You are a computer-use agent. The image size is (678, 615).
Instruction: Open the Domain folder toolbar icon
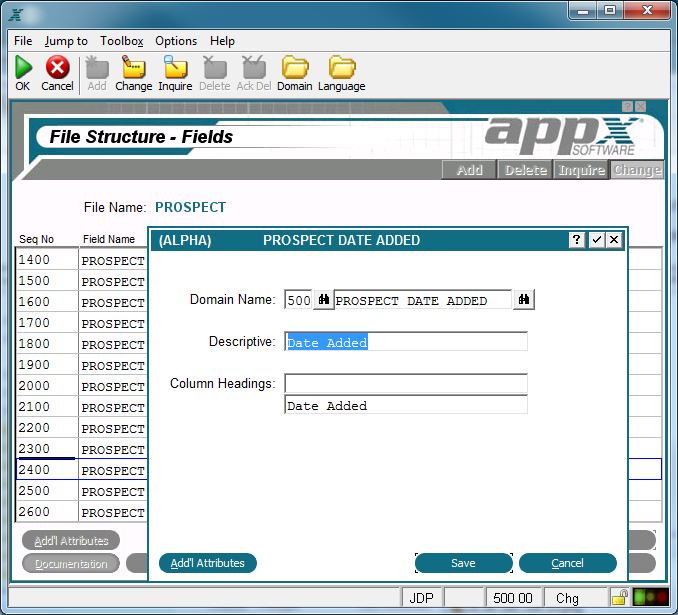(x=295, y=67)
